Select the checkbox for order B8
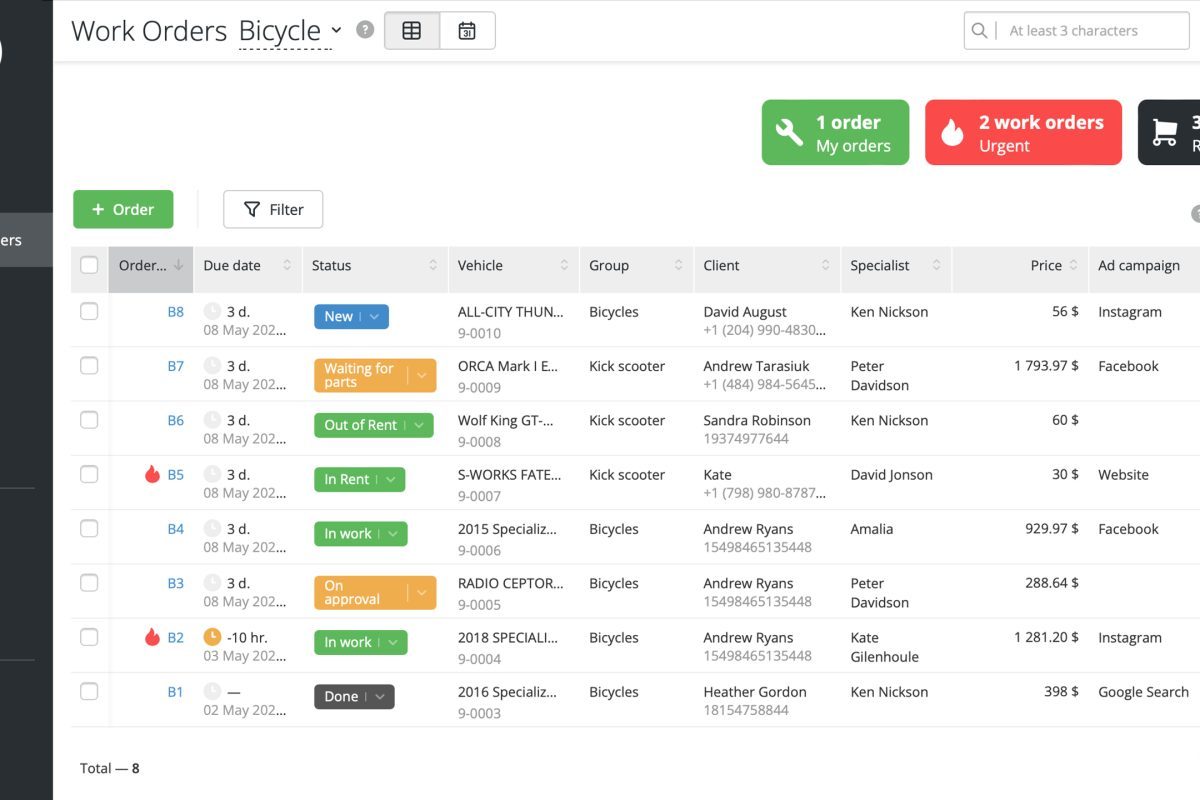 tap(89, 311)
